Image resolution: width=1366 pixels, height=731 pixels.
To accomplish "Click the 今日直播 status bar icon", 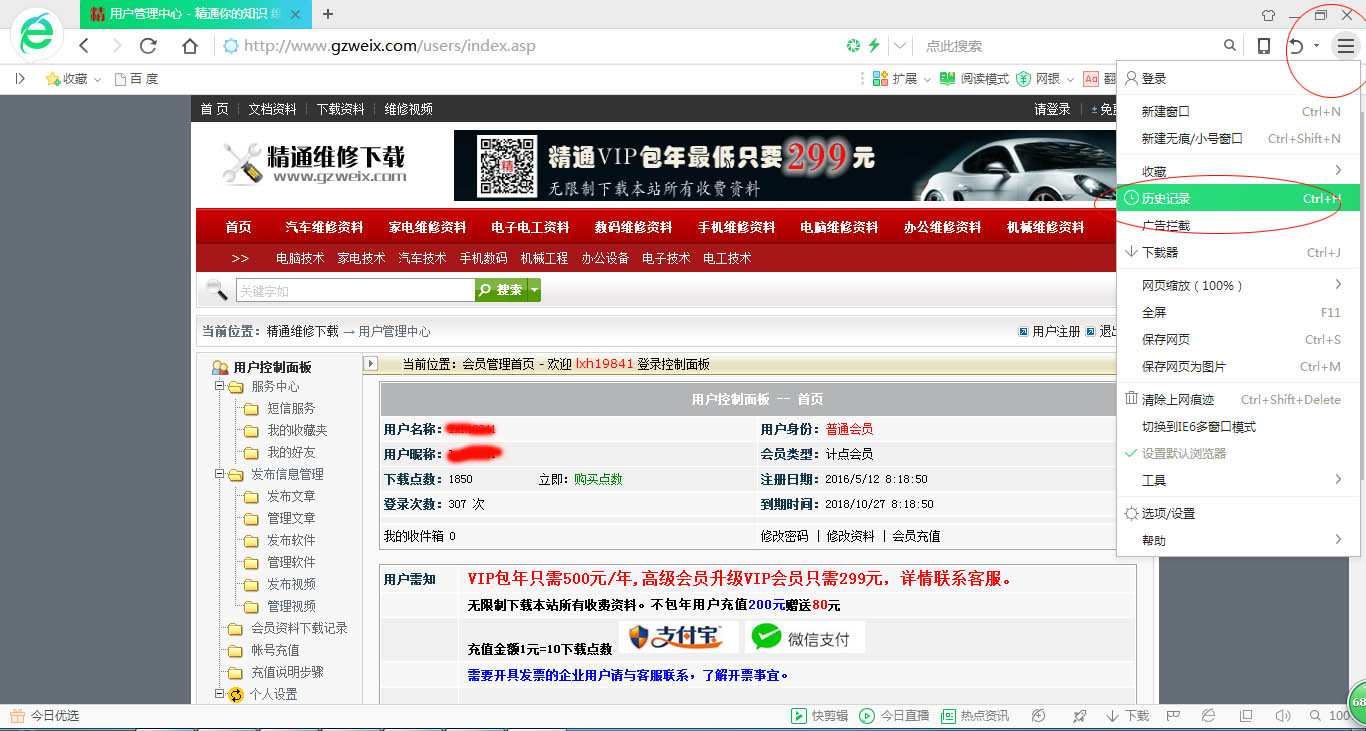I will (x=894, y=716).
